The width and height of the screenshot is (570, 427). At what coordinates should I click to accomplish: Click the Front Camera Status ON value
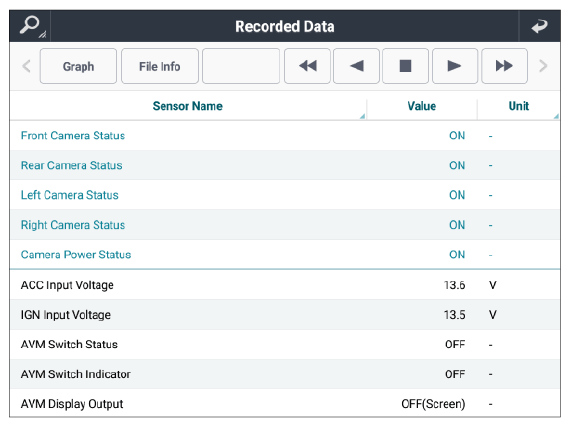pos(457,136)
